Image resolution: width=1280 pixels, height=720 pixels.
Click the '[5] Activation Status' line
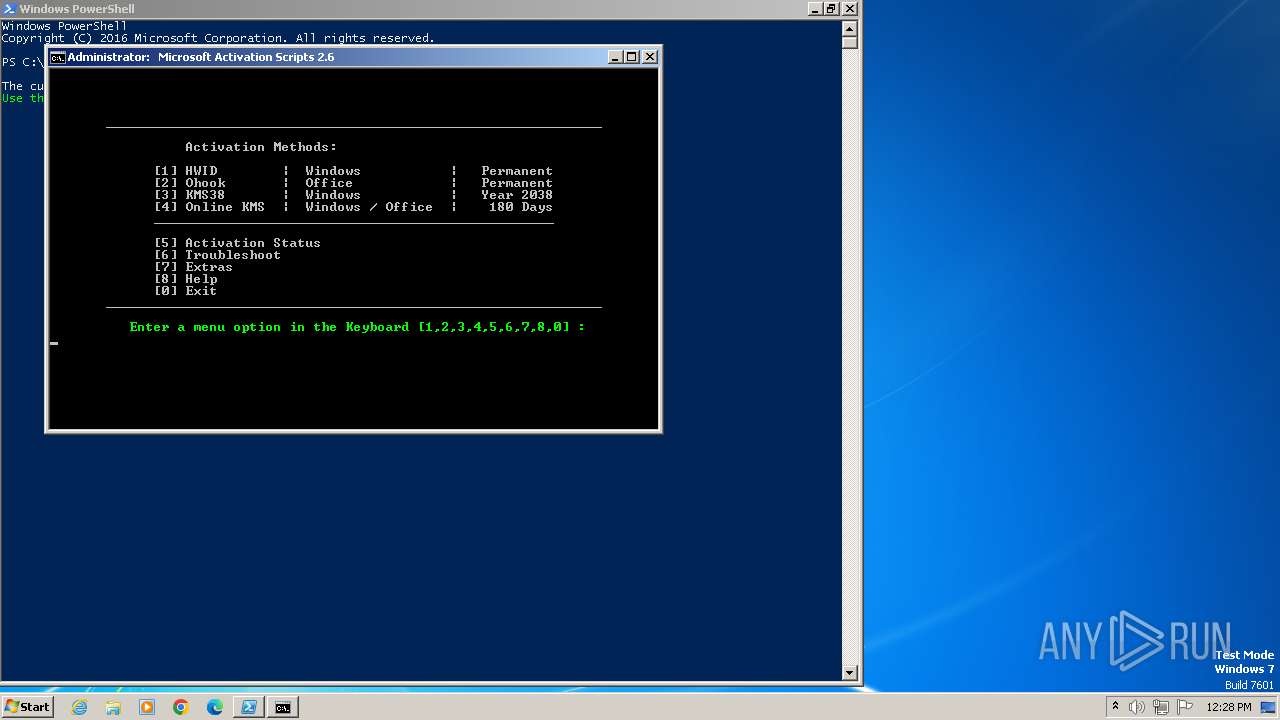(x=237, y=243)
